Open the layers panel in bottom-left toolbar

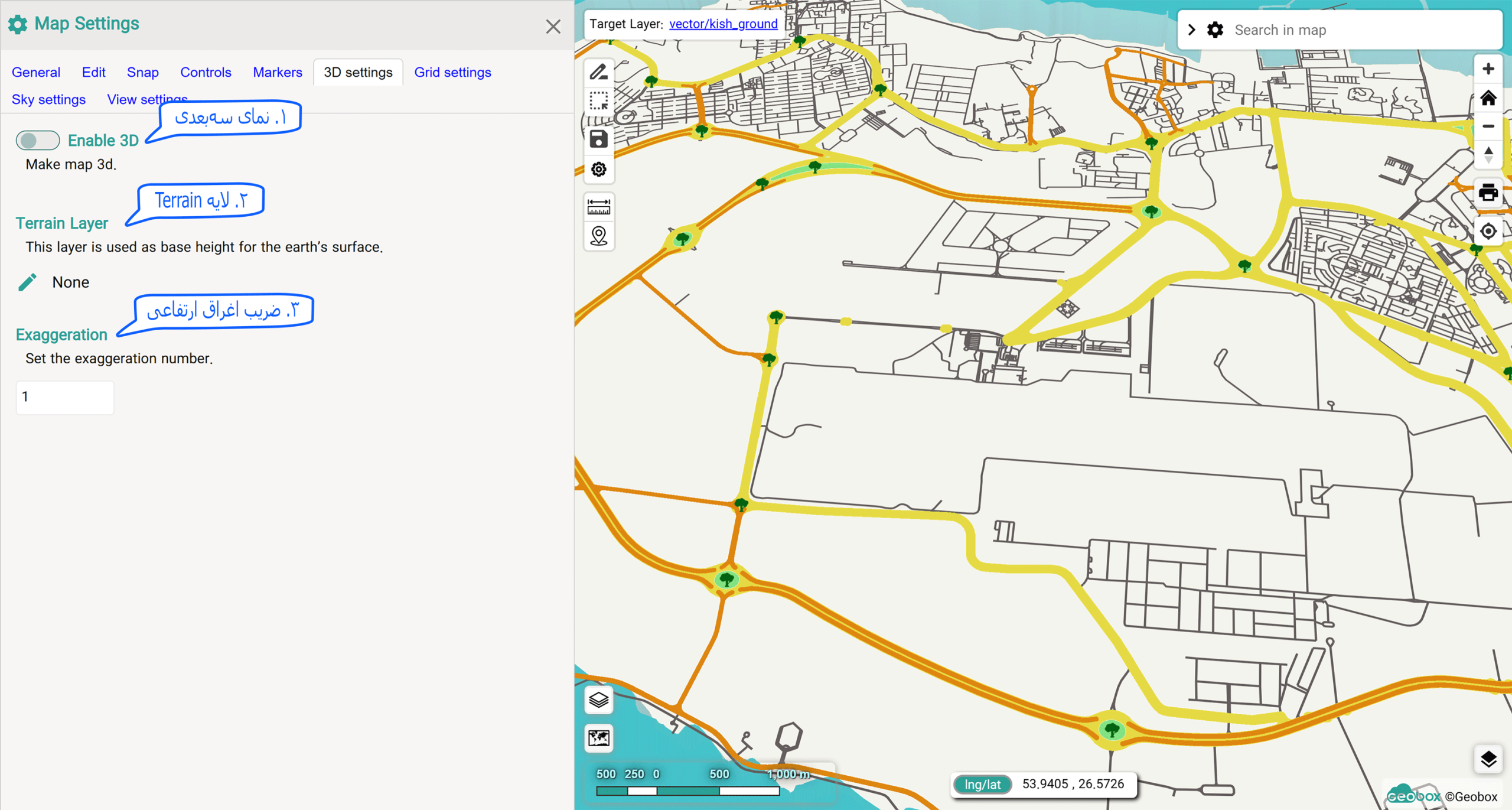pyautogui.click(x=598, y=700)
